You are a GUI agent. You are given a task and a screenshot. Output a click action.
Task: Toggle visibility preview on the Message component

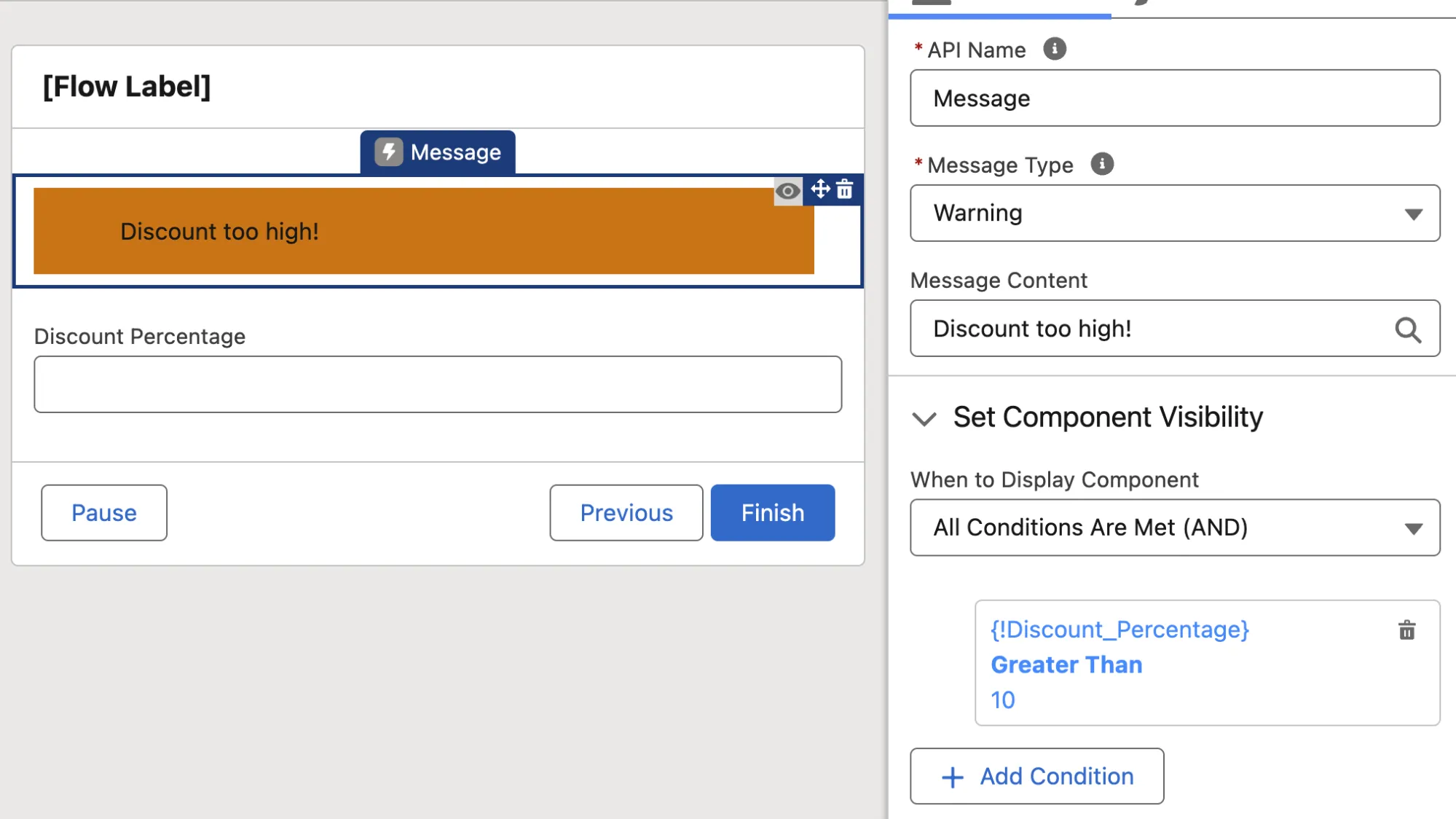(787, 191)
